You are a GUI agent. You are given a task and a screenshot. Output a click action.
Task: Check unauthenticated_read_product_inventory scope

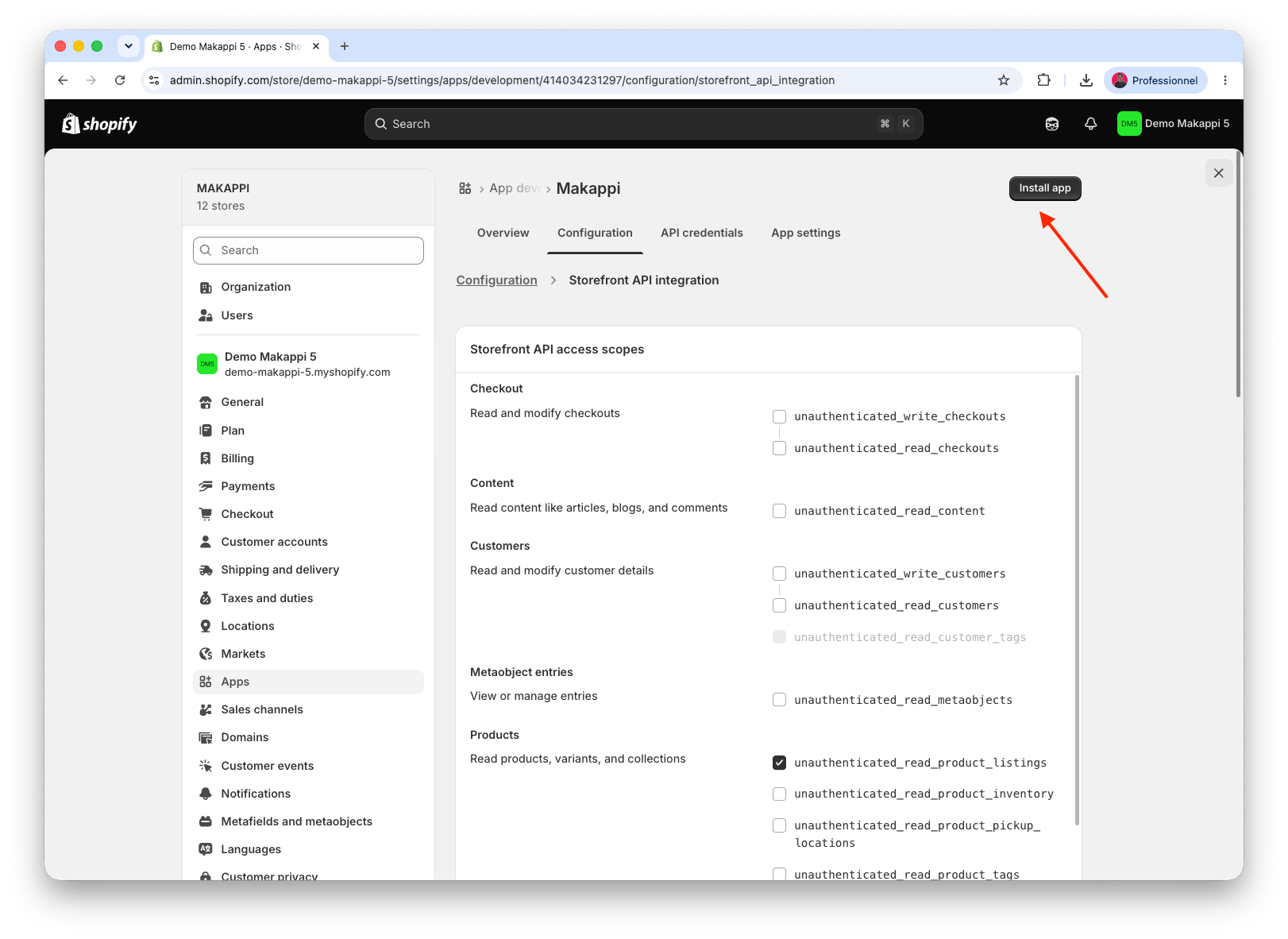780,794
